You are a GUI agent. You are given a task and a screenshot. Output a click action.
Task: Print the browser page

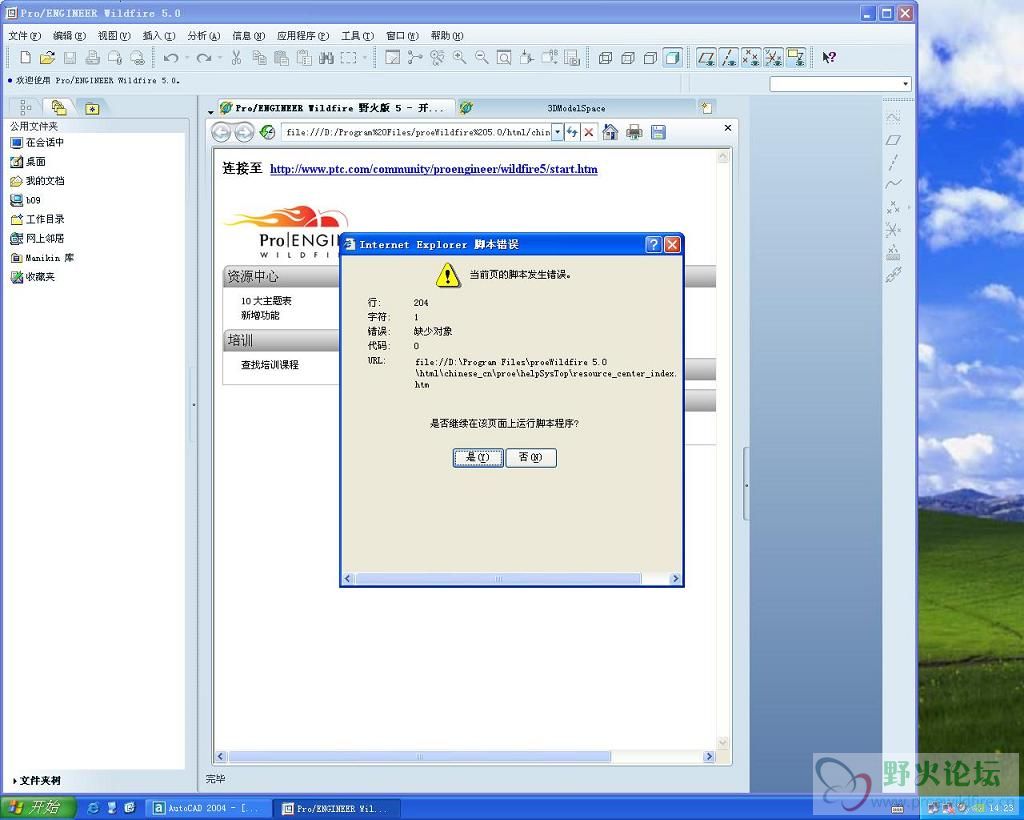click(x=634, y=133)
